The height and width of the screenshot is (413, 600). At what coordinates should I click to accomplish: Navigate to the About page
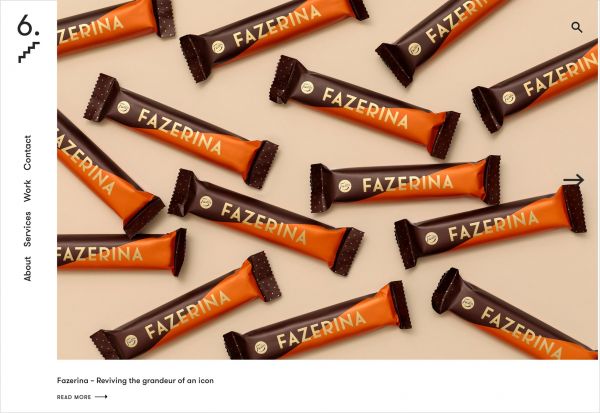pos(27,269)
